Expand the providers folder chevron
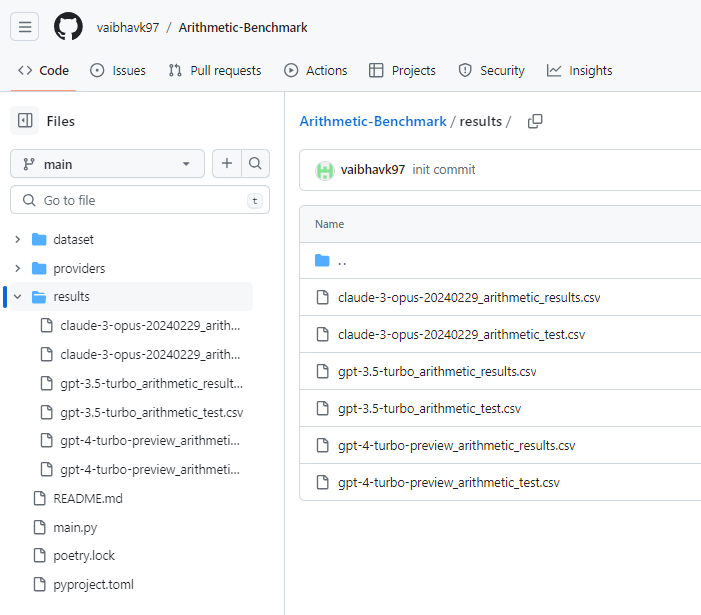Image resolution: width=701 pixels, height=615 pixels. [17, 269]
